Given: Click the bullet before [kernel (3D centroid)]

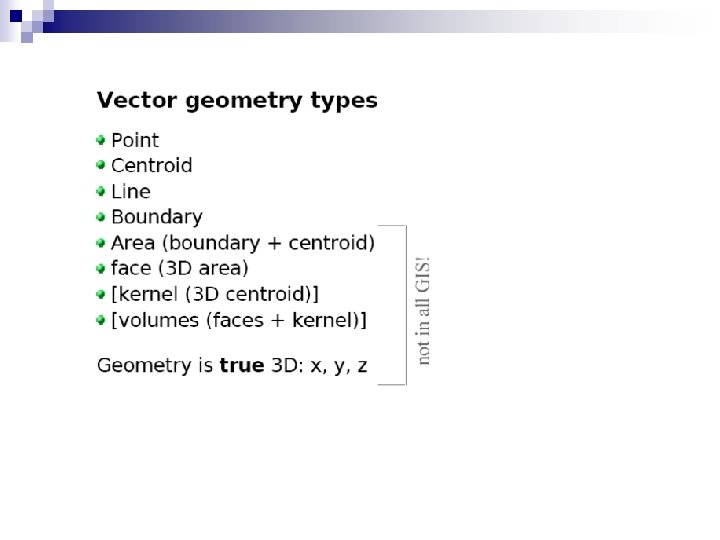Looking at the screenshot, I should point(101,294).
